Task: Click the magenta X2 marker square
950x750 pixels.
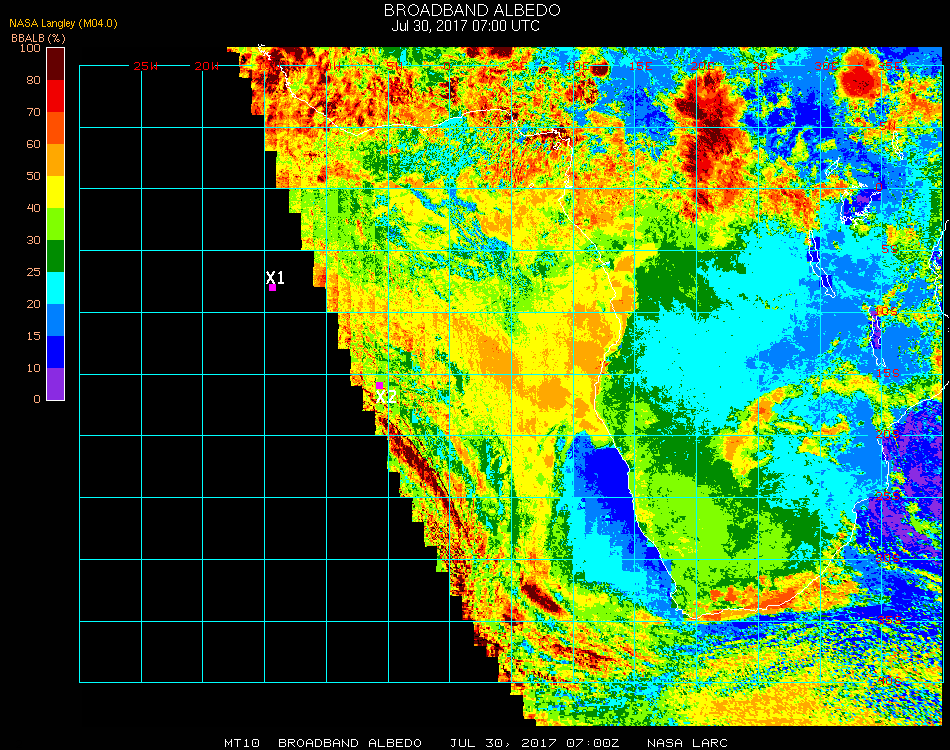Action: (x=379, y=386)
